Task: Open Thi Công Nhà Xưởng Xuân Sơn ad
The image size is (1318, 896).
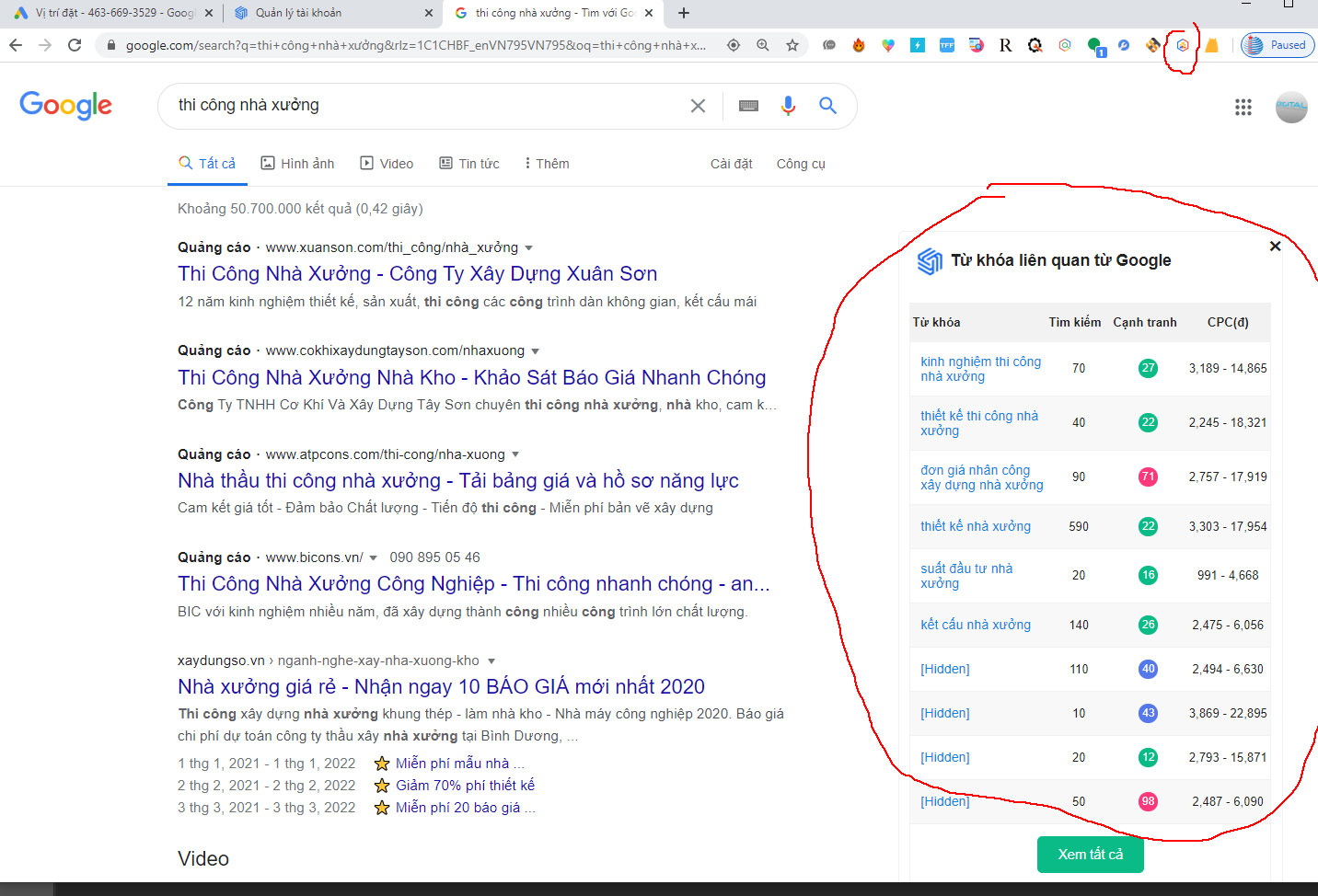Action: 418,274
